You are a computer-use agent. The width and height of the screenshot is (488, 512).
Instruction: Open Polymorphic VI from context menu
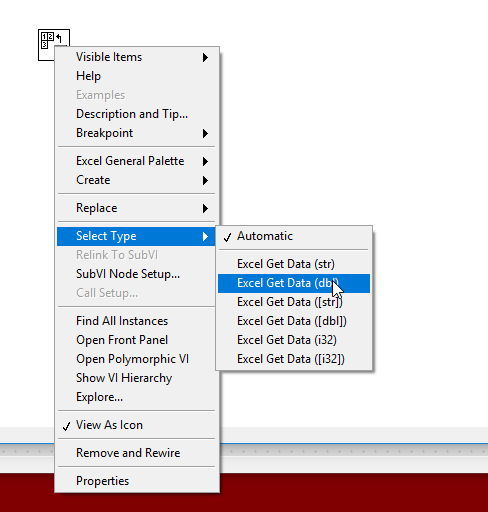[x=137, y=359]
